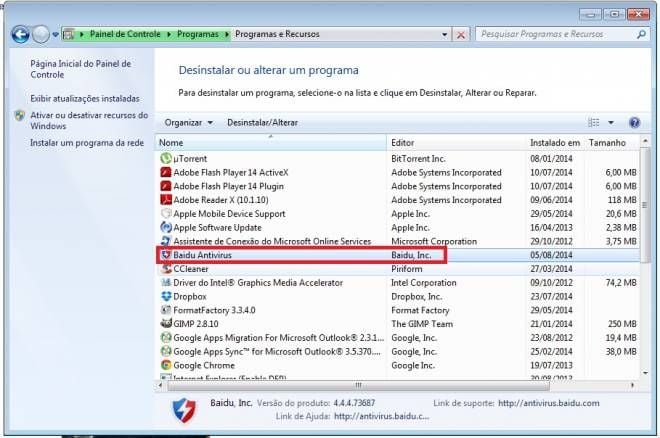Click the Desinstalar/Alterar button
The image size is (660, 438).
point(262,122)
